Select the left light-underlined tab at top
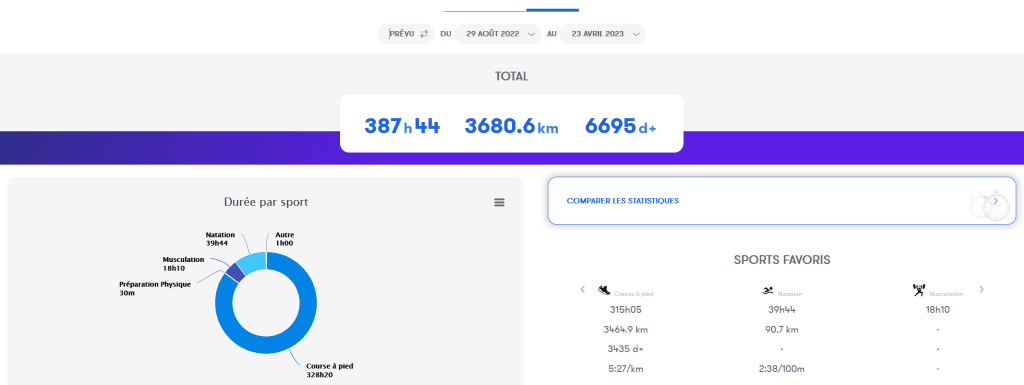The height and width of the screenshot is (385, 1024). (485, 10)
